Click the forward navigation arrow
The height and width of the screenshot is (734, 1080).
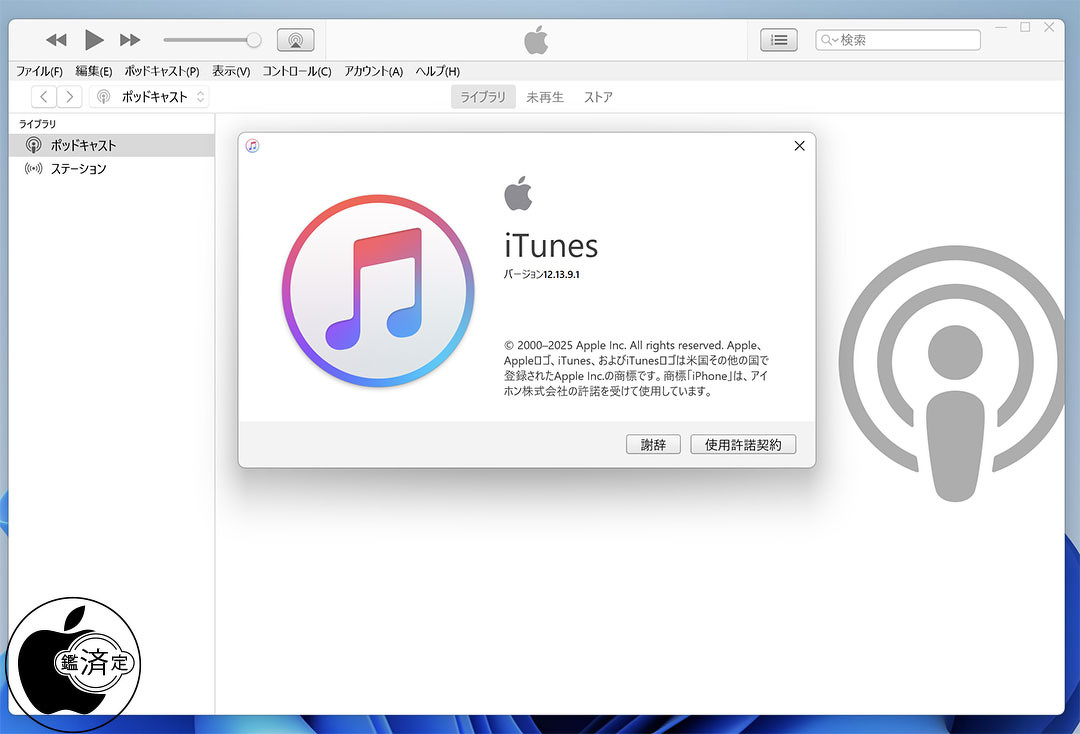(70, 97)
